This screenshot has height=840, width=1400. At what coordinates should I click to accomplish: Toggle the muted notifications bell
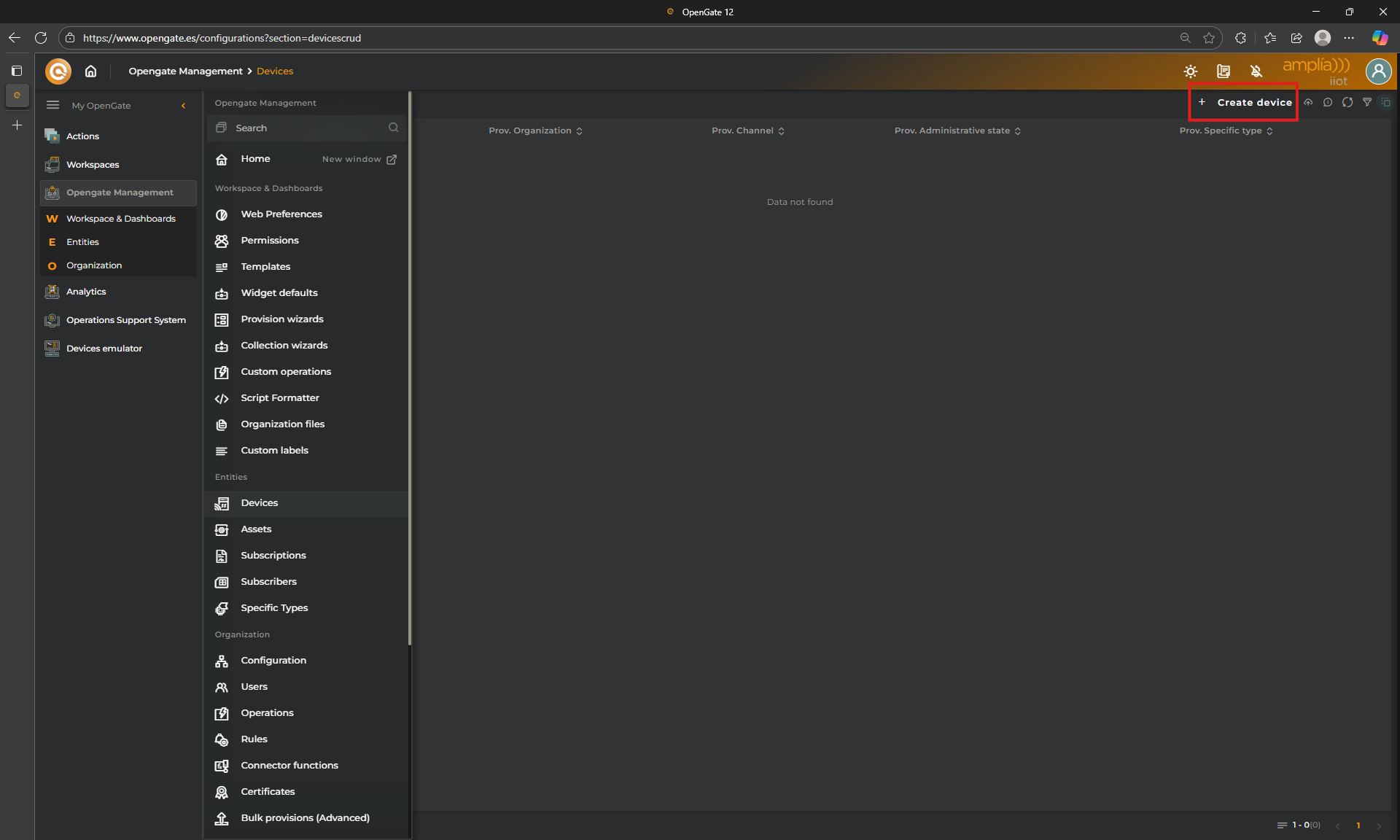tap(1256, 71)
